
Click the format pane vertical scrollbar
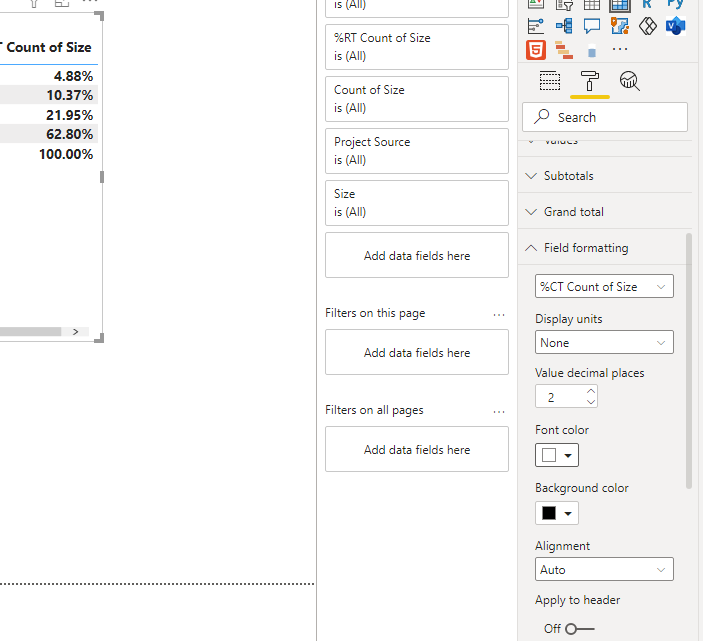click(689, 361)
